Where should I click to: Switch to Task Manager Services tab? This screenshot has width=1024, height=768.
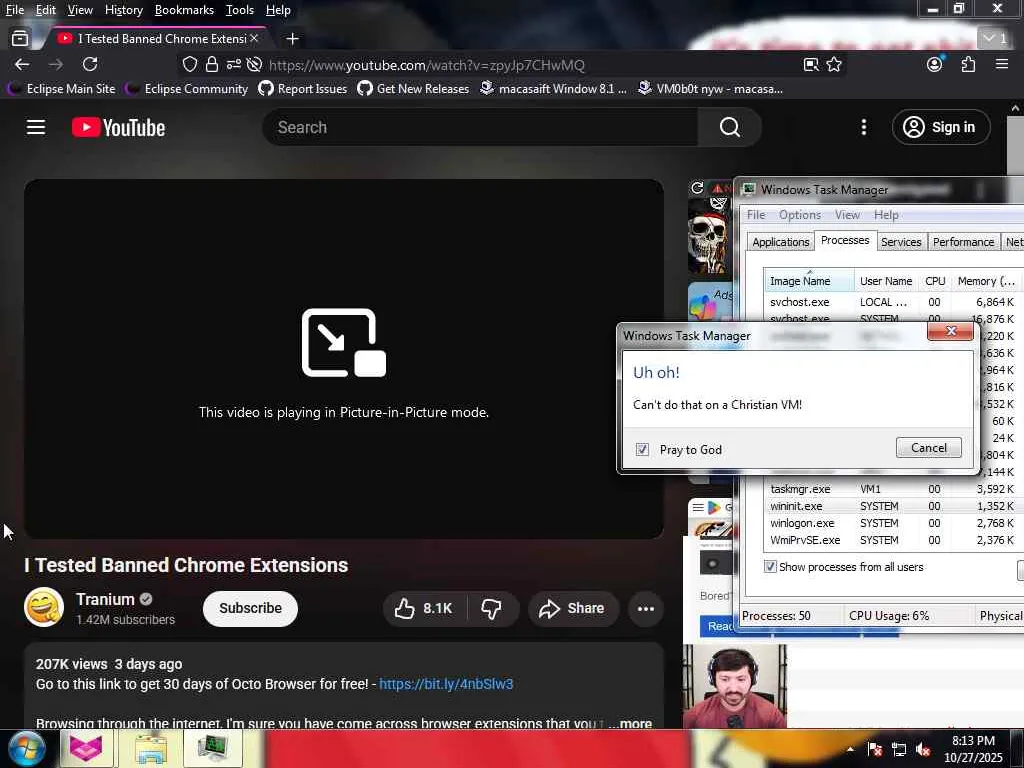[x=901, y=242]
